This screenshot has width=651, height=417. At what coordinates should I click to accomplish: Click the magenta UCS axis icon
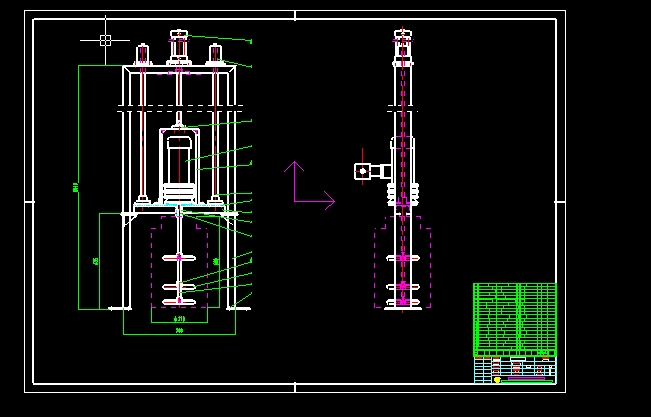[x=309, y=186]
